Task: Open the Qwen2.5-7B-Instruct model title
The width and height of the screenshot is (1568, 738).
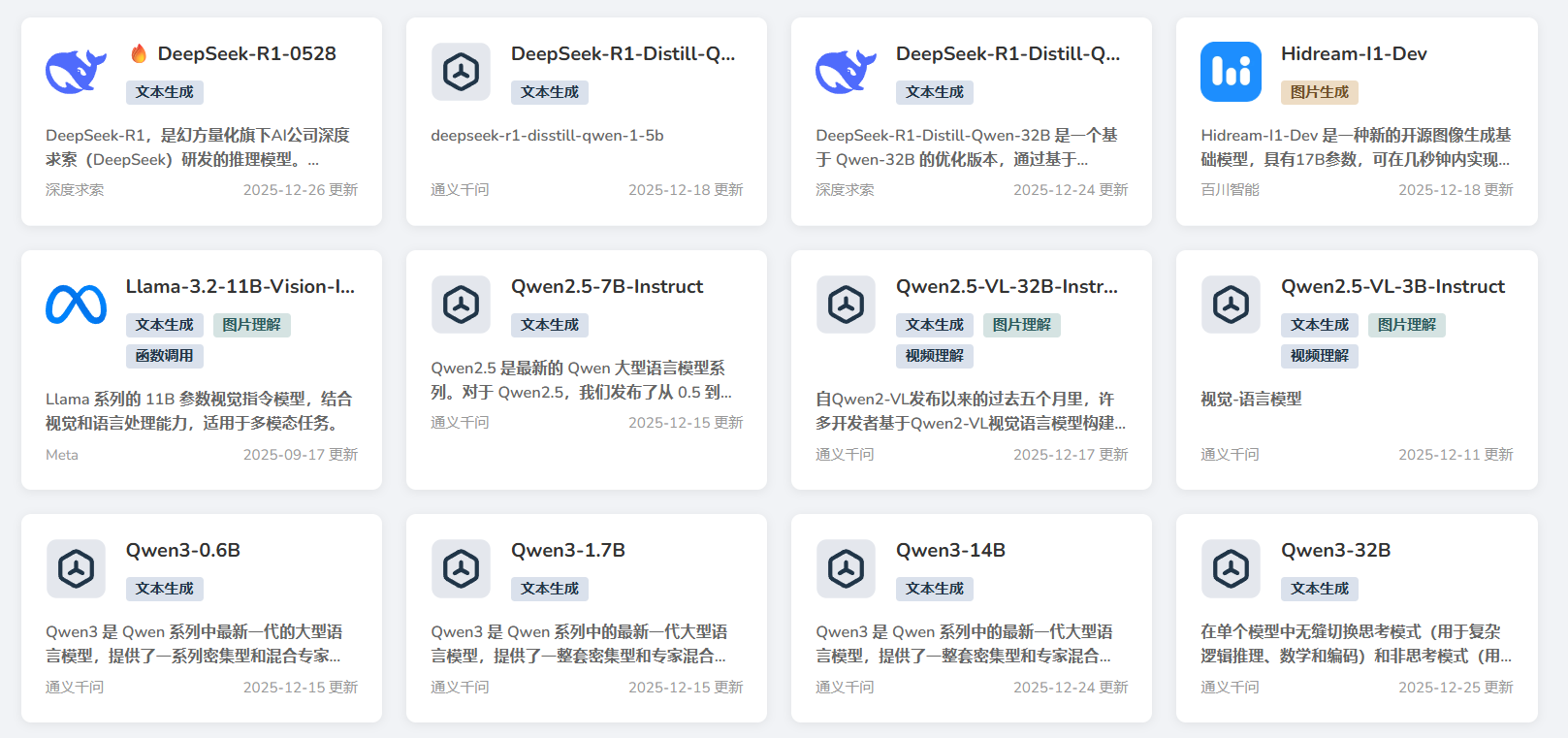Action: coord(607,286)
